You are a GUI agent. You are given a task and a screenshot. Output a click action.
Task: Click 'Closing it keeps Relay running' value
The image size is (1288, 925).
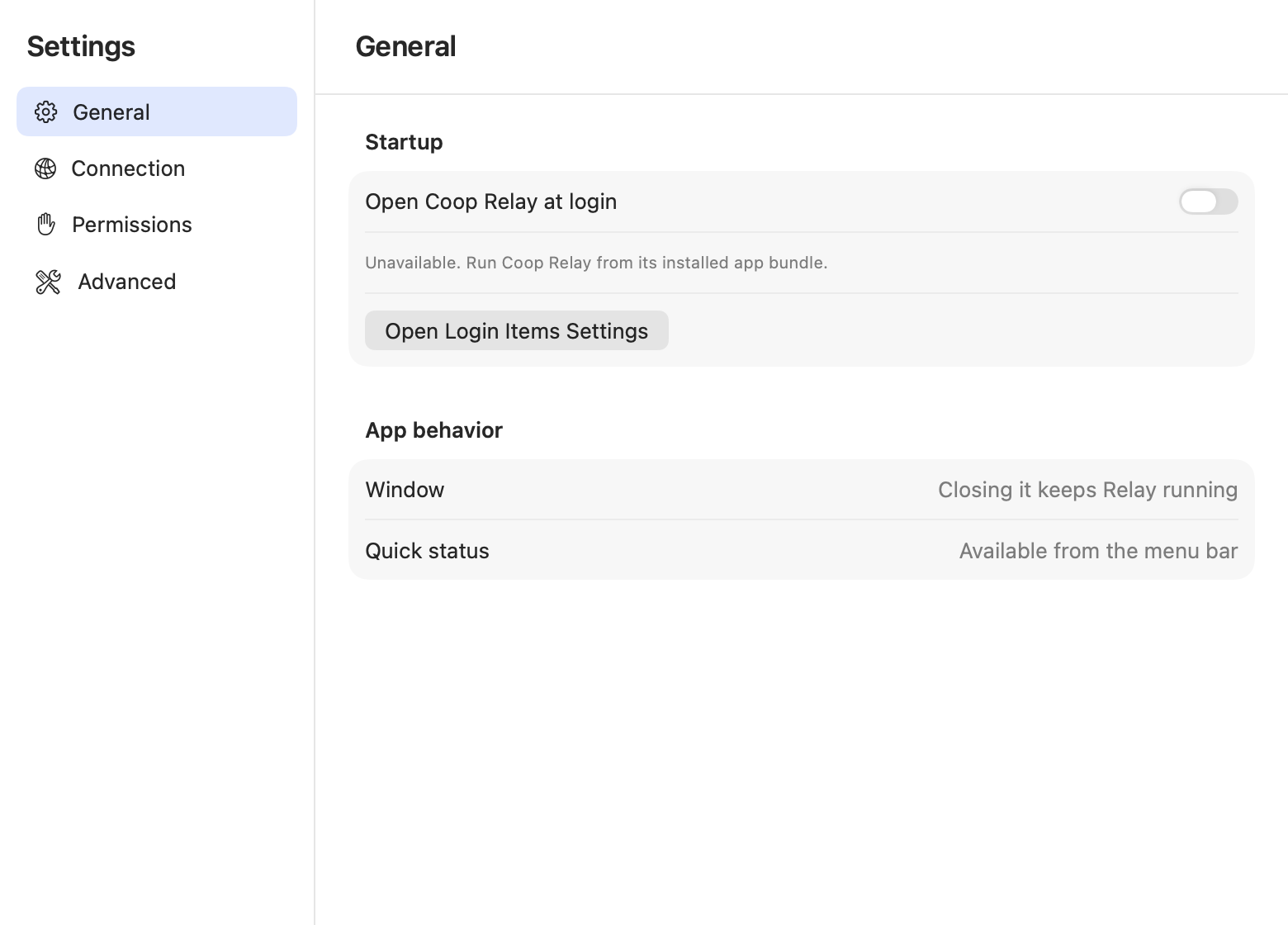pos(1087,490)
